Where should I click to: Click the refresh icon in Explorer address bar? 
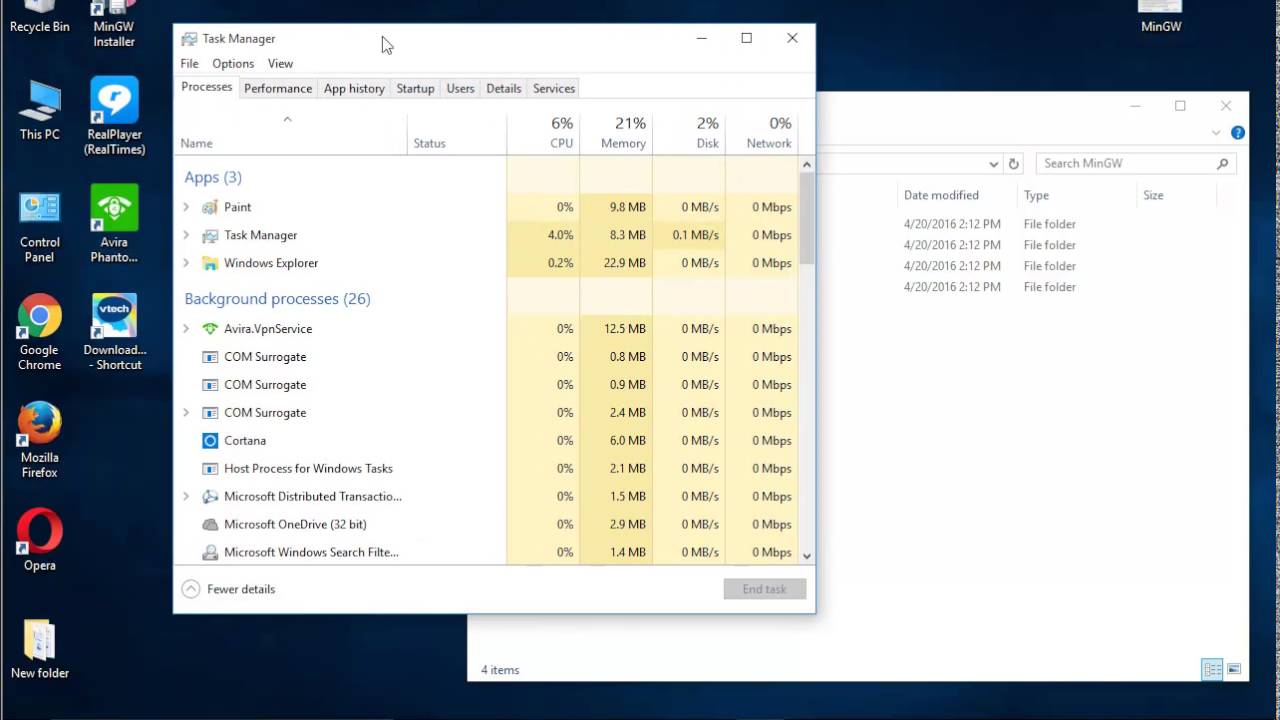click(x=1014, y=164)
